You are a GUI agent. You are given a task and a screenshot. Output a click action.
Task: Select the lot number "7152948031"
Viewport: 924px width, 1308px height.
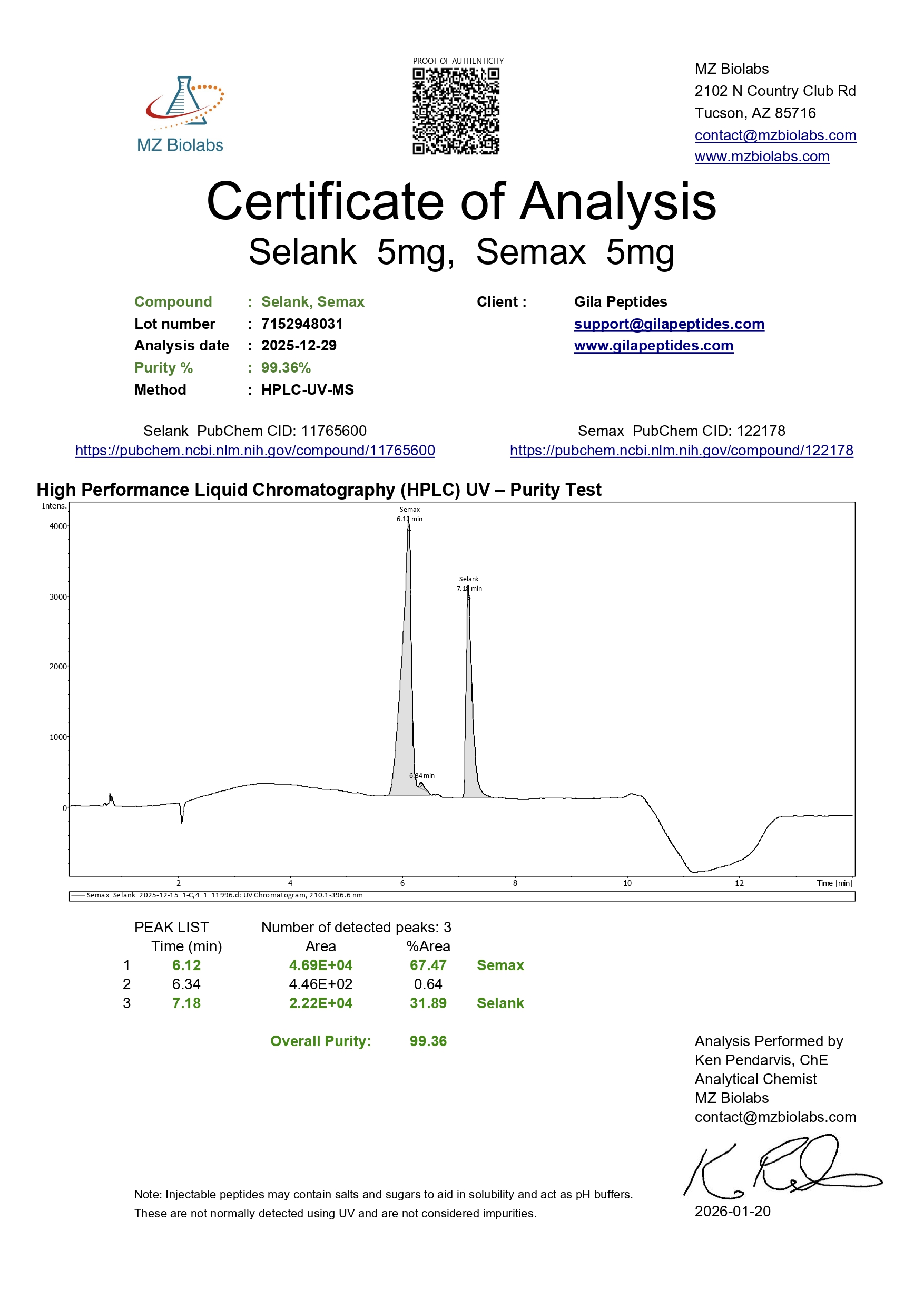point(302,324)
